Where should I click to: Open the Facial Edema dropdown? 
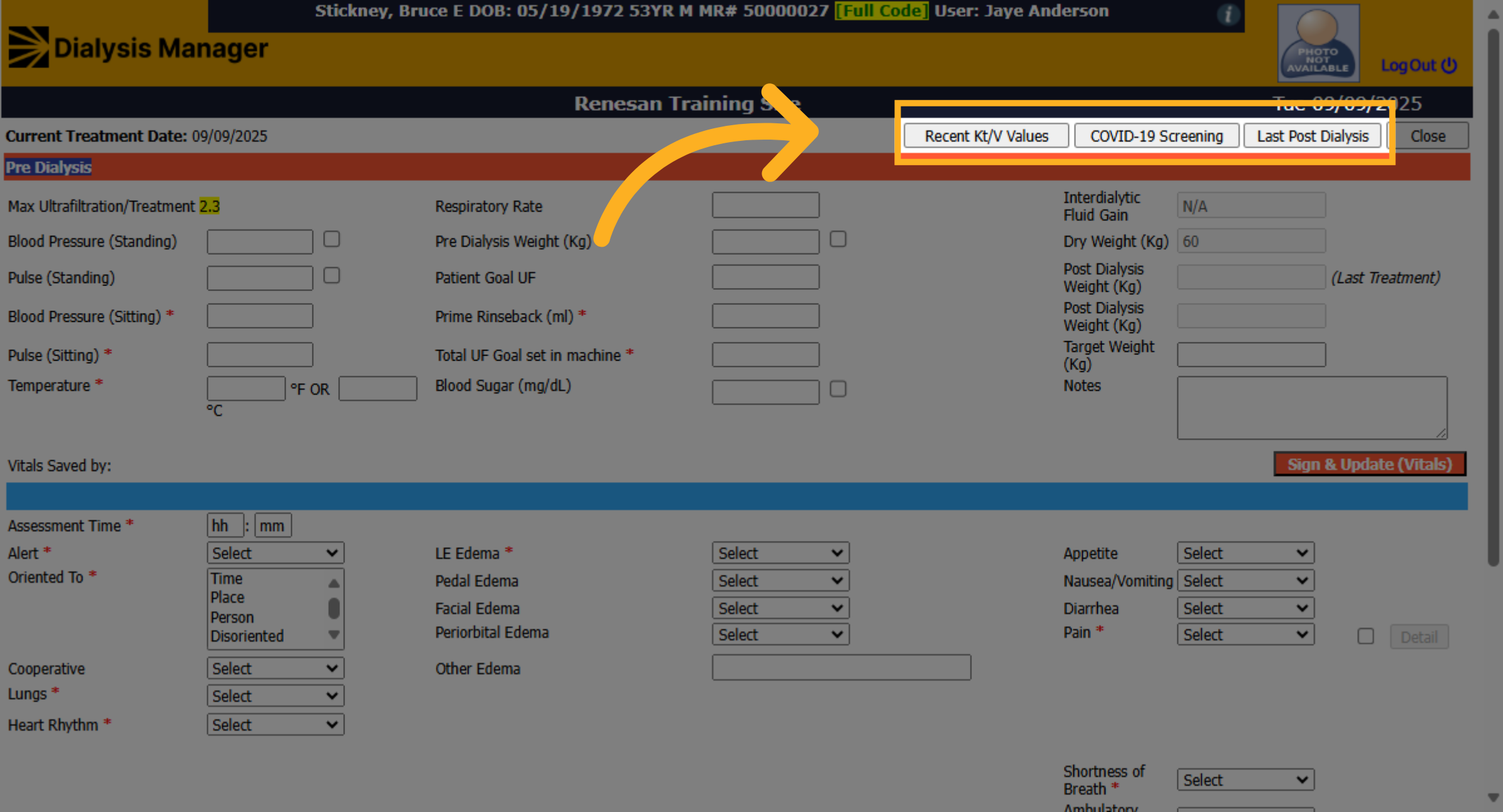point(780,608)
